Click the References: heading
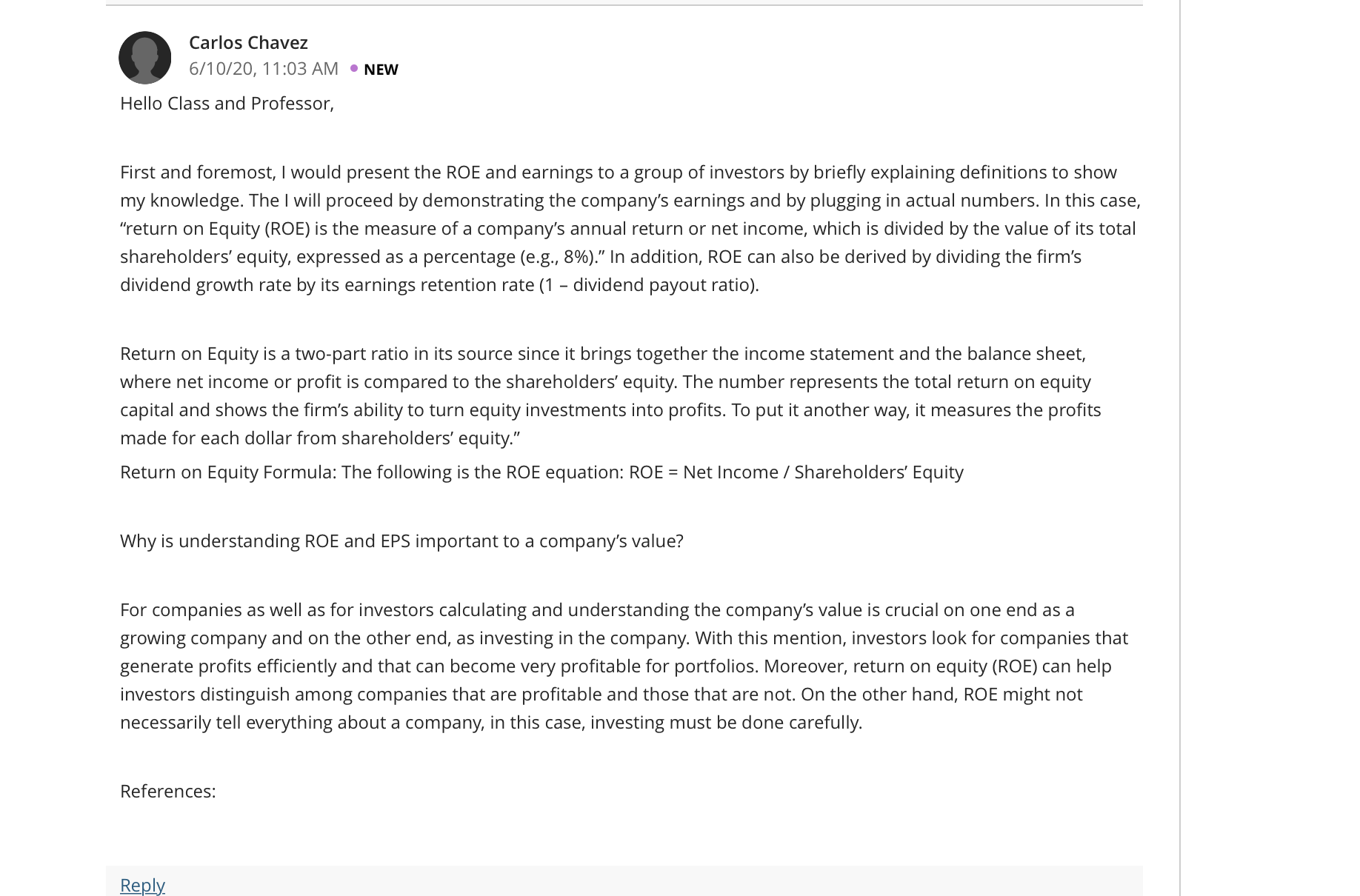Viewport: 1360px width, 896px height. click(168, 791)
